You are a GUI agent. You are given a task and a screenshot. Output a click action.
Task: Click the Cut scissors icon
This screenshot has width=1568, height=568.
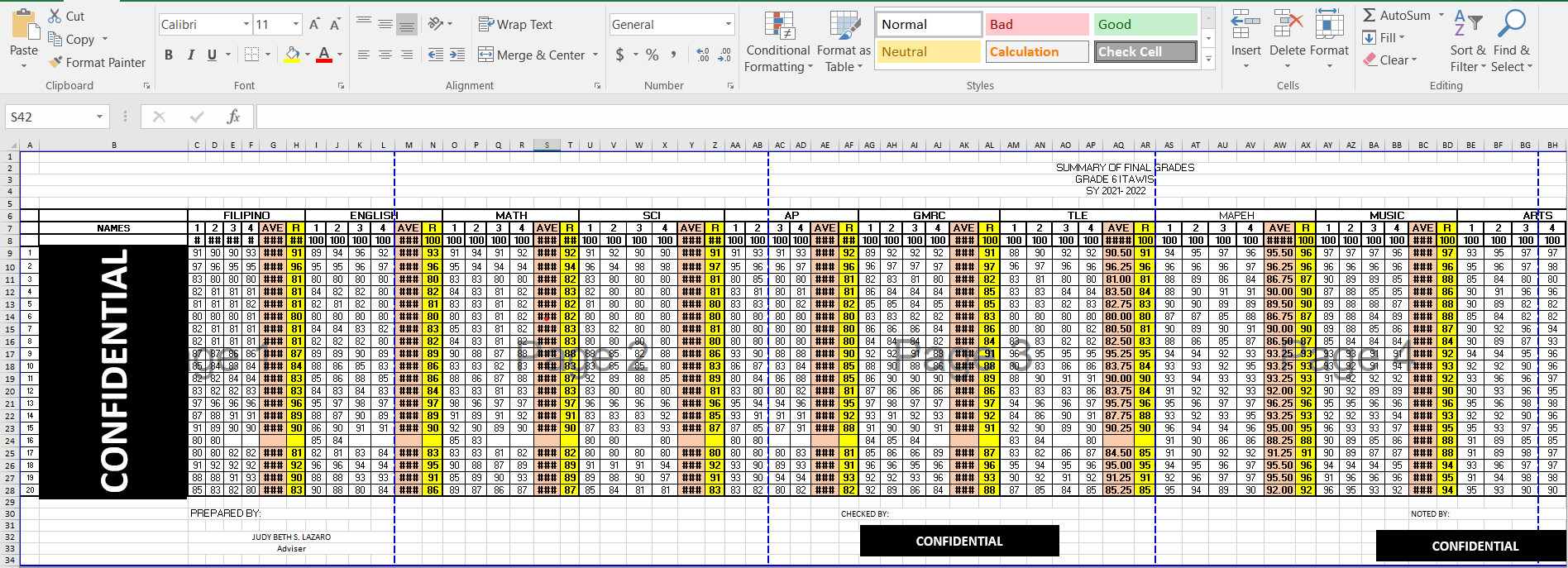pos(55,16)
